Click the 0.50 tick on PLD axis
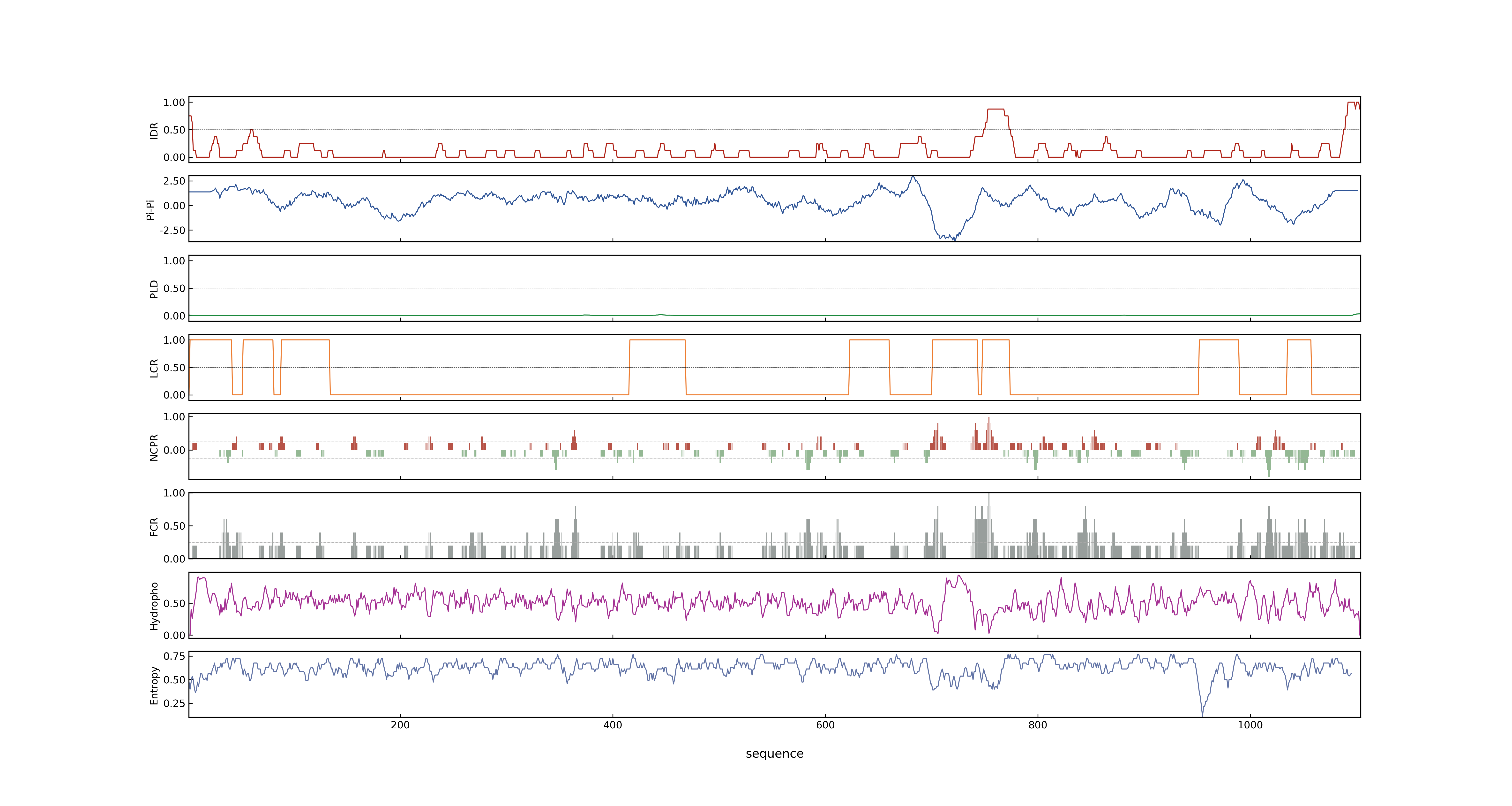This screenshot has height=806, width=1512. coord(174,288)
